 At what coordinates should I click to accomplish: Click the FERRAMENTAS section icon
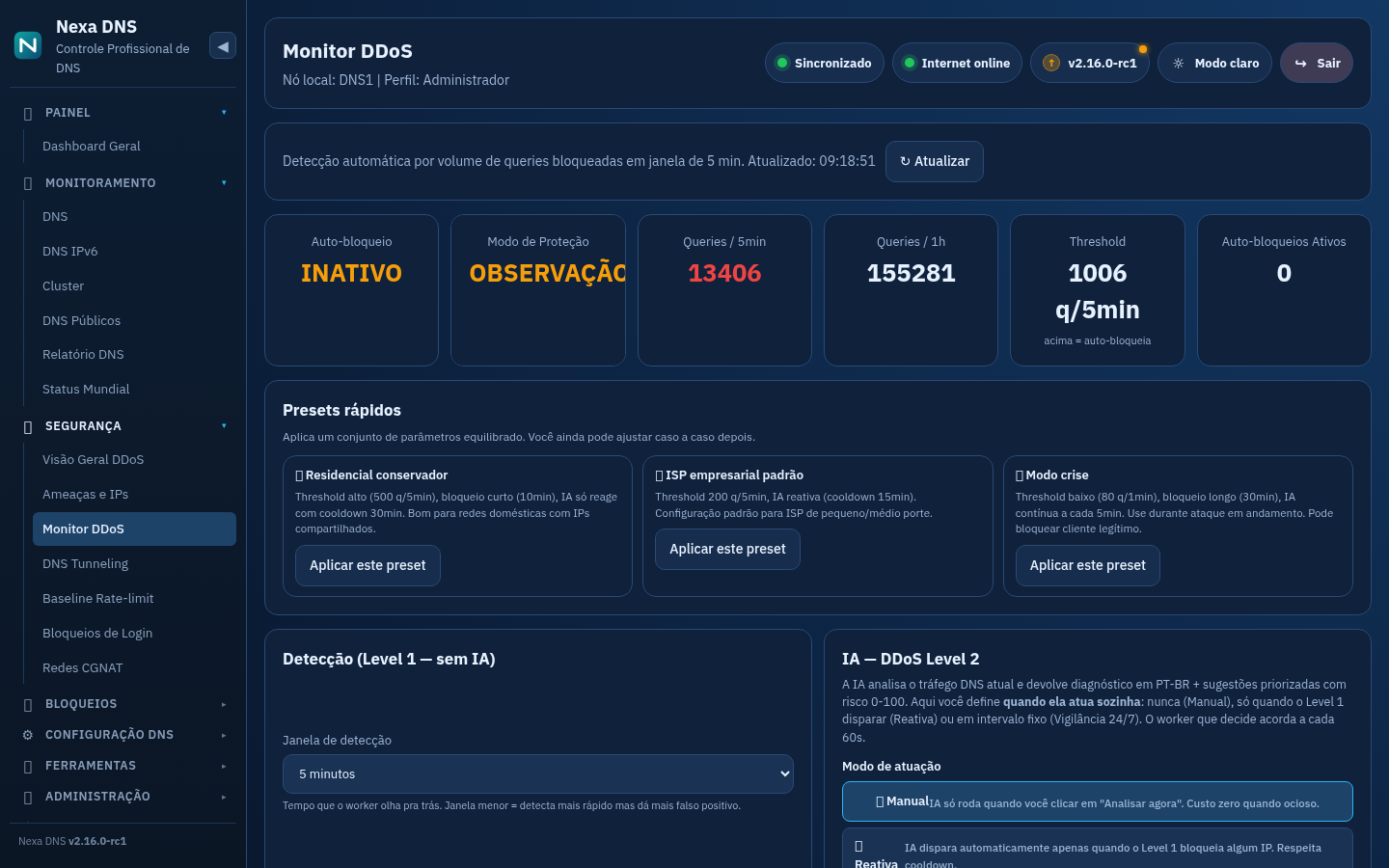click(28, 767)
